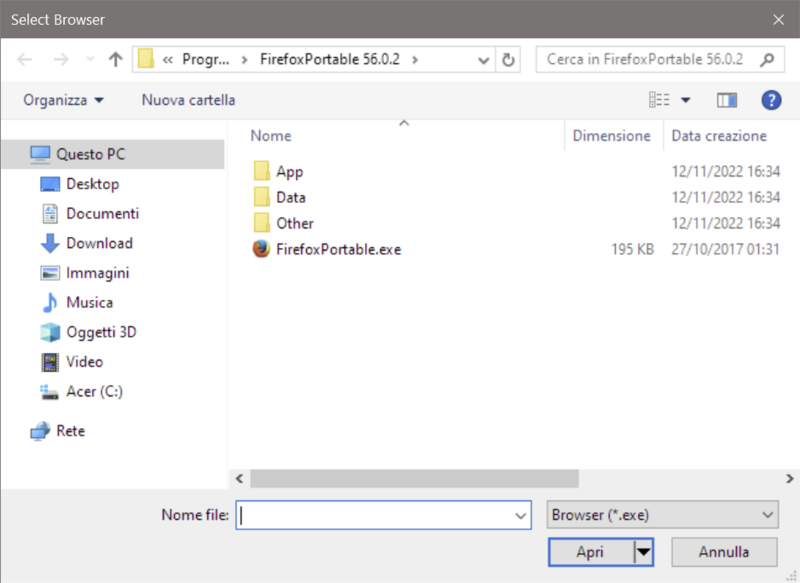
Task: Open help with the question mark icon
Action: 771,100
